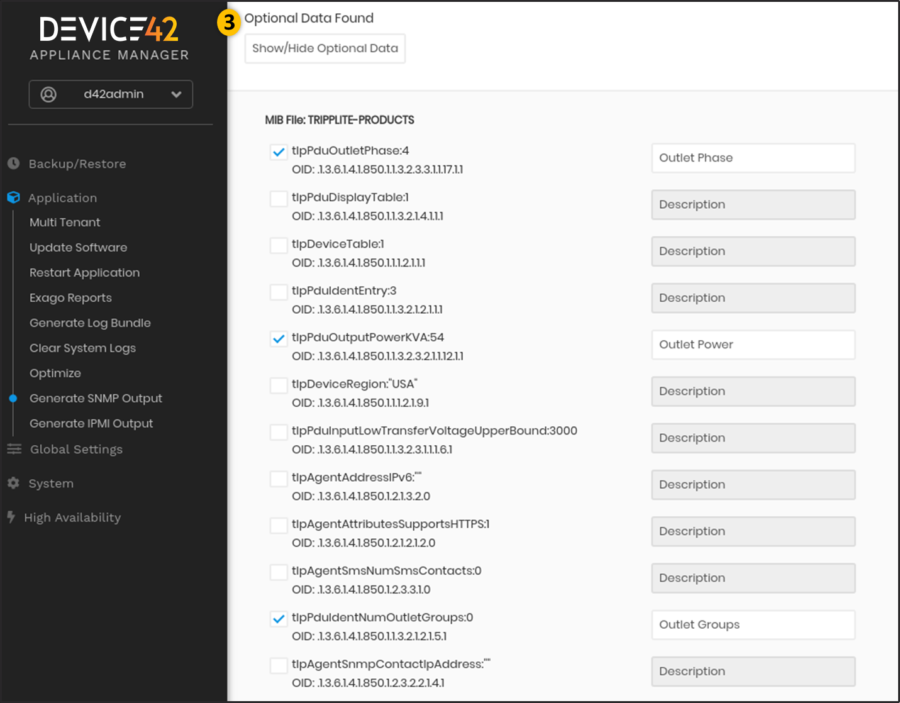Click the Global Settings list icon
This screenshot has width=900, height=703.
(14, 449)
